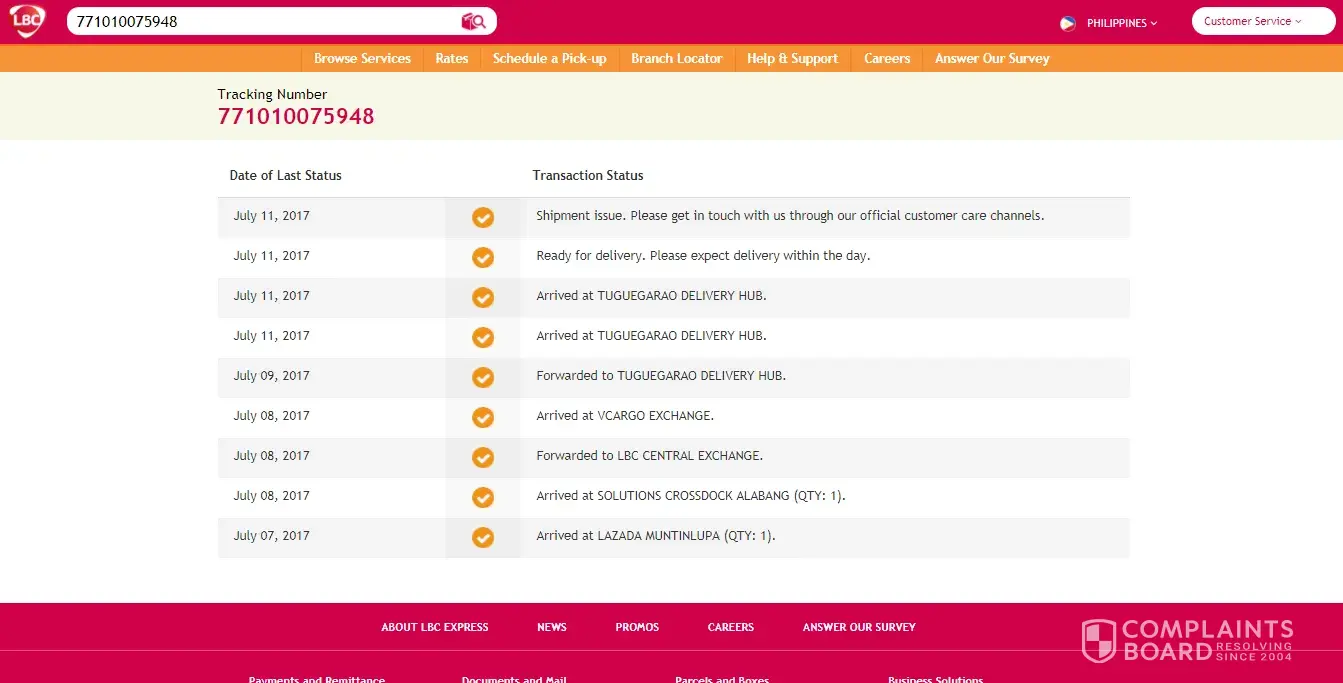This screenshot has height=683, width=1343.
Task: Click the check icon beside Arrived at VCARGO EXCHANGE
Action: [x=483, y=417]
